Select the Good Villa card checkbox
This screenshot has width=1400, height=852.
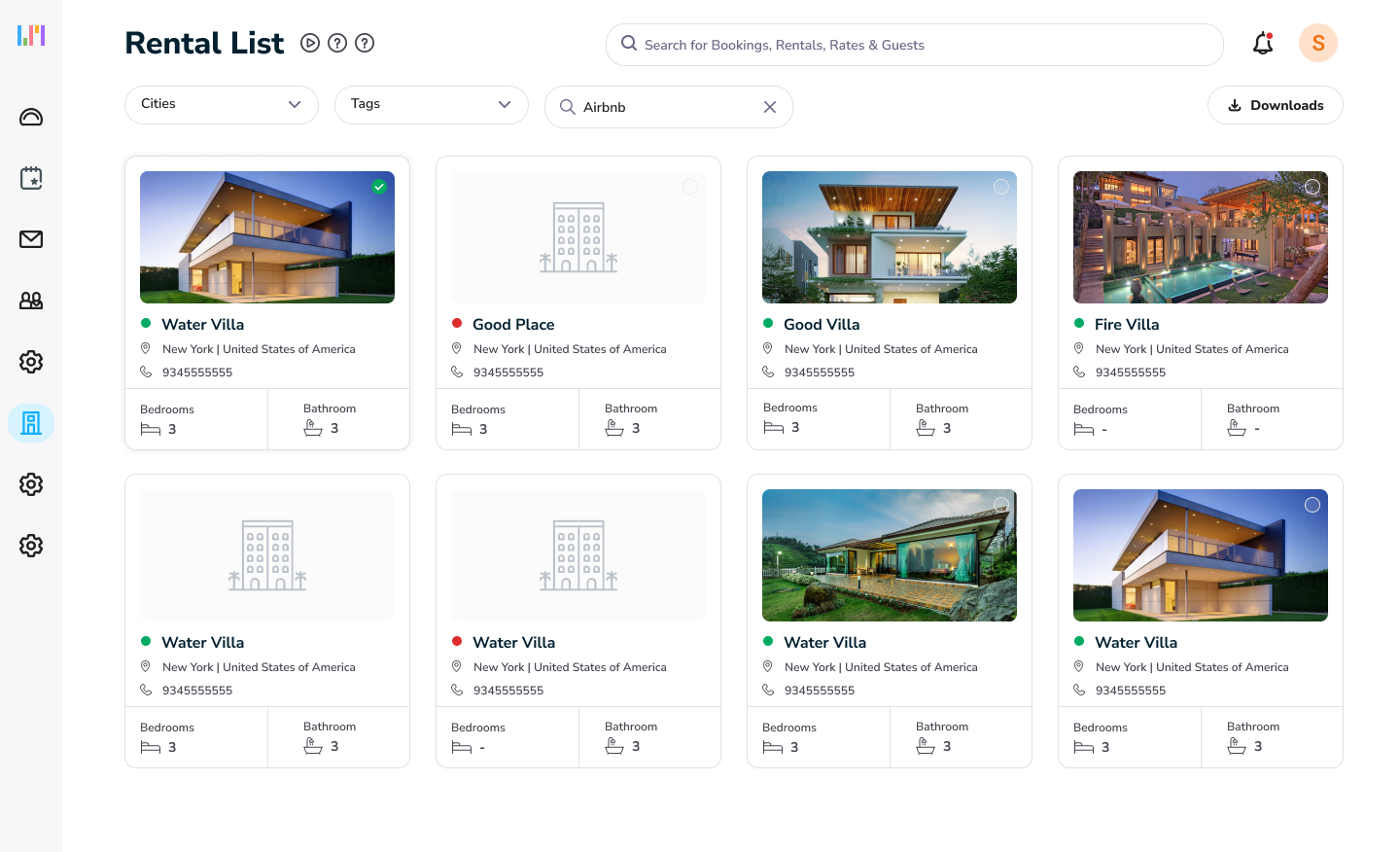[x=1001, y=187]
